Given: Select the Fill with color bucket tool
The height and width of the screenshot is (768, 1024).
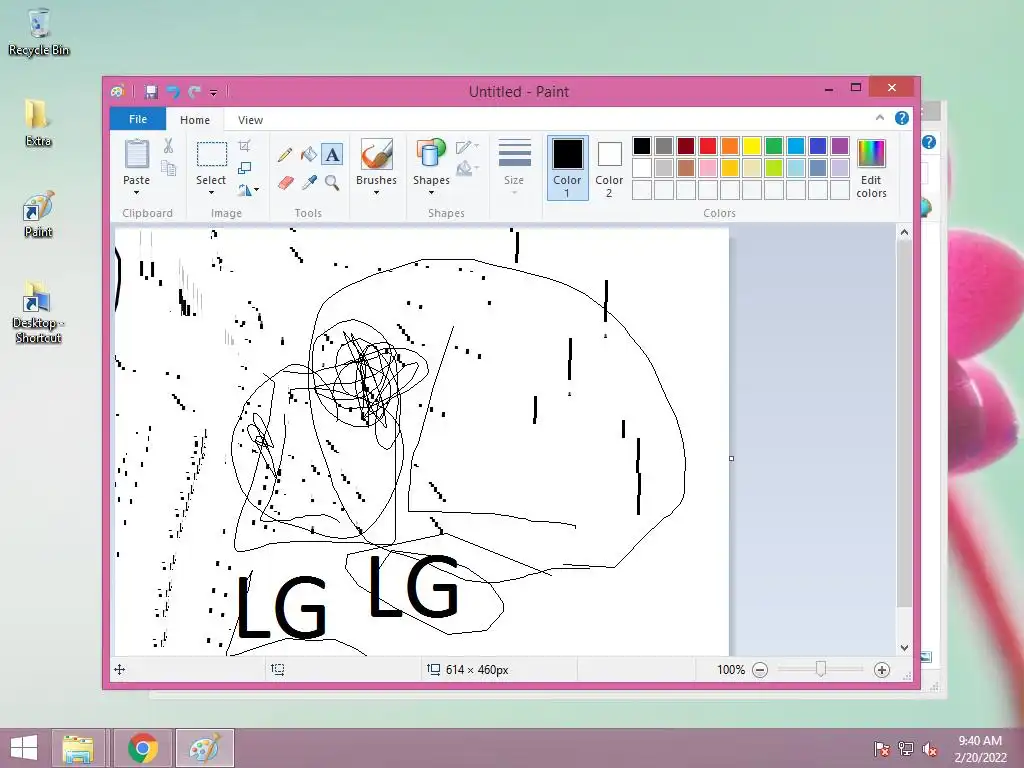Looking at the screenshot, I should pos(308,155).
